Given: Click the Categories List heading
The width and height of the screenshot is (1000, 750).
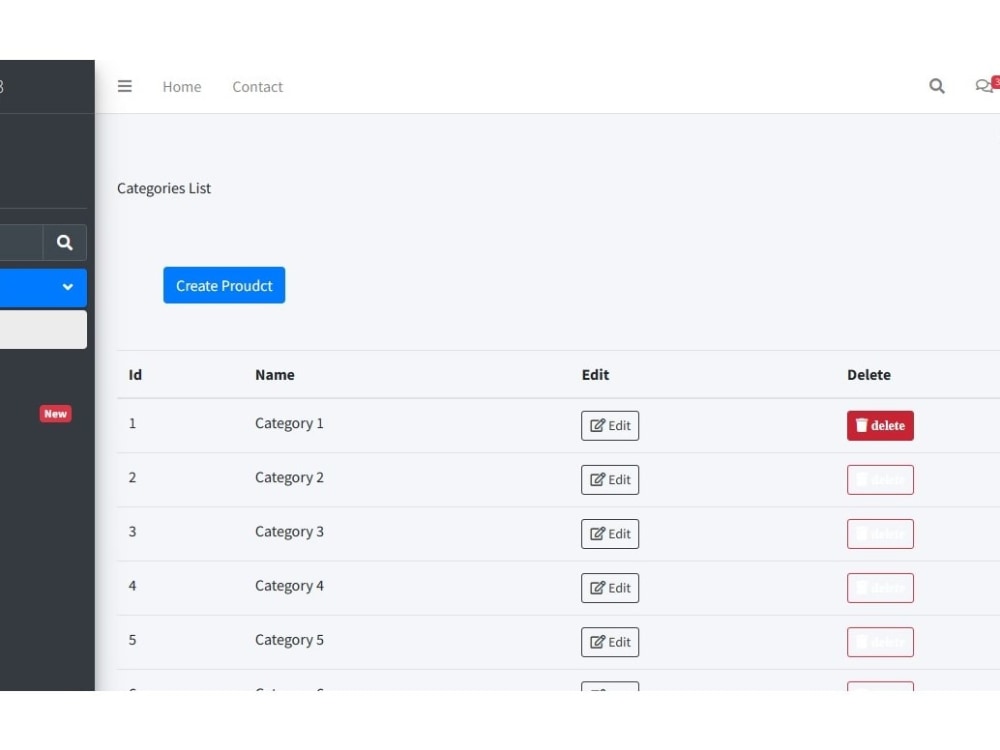Looking at the screenshot, I should click(x=164, y=188).
